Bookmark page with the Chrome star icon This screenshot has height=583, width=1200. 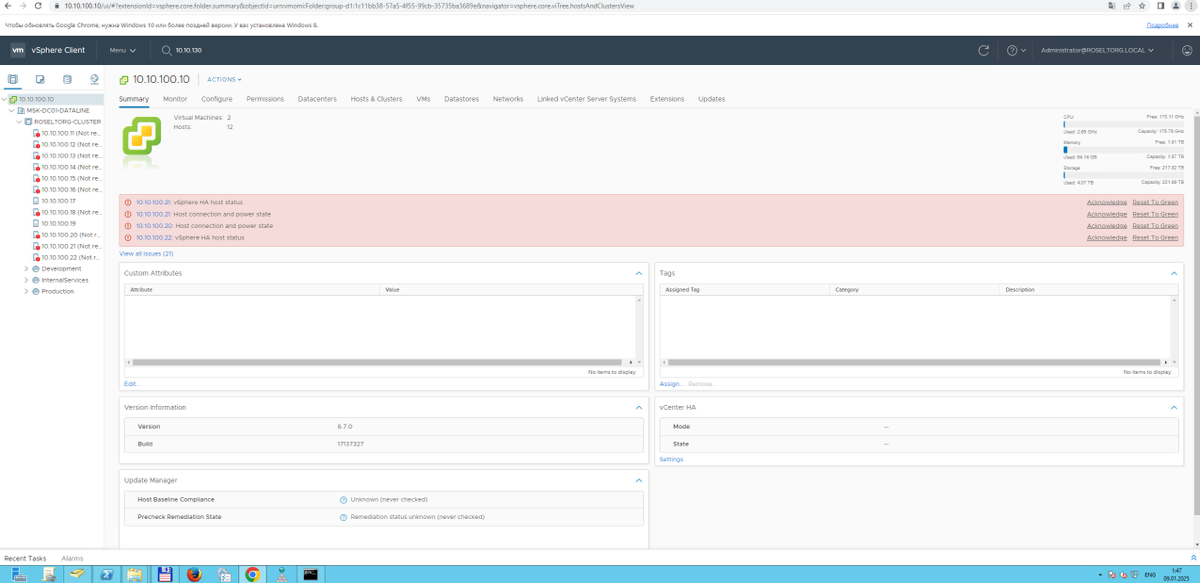pyautogui.click(x=1142, y=6)
